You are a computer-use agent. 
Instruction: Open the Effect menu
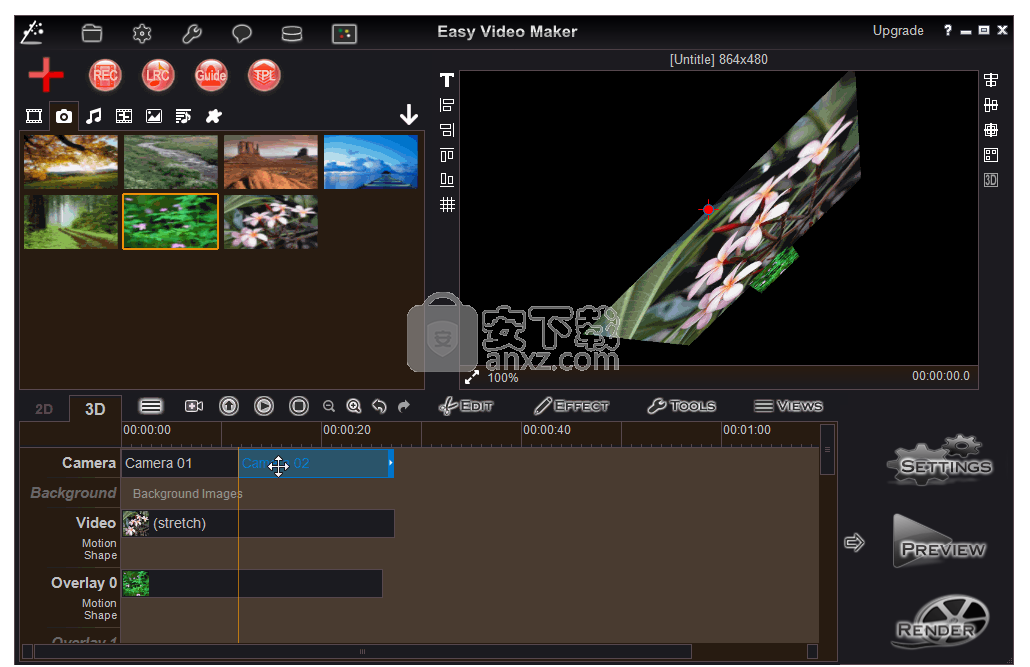pyautogui.click(x=571, y=406)
